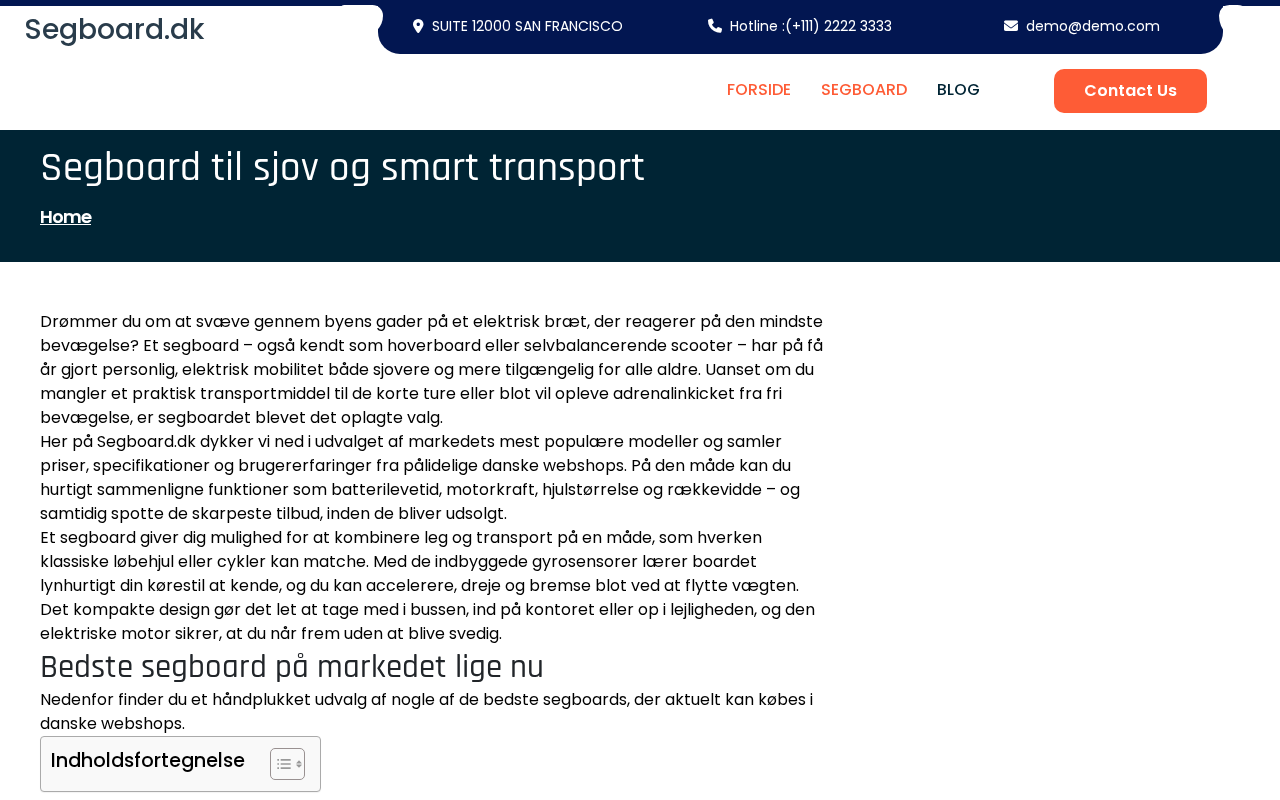This screenshot has width=1280, height=800.
Task: Follow the Home breadcrumb link
Action: click(66, 217)
